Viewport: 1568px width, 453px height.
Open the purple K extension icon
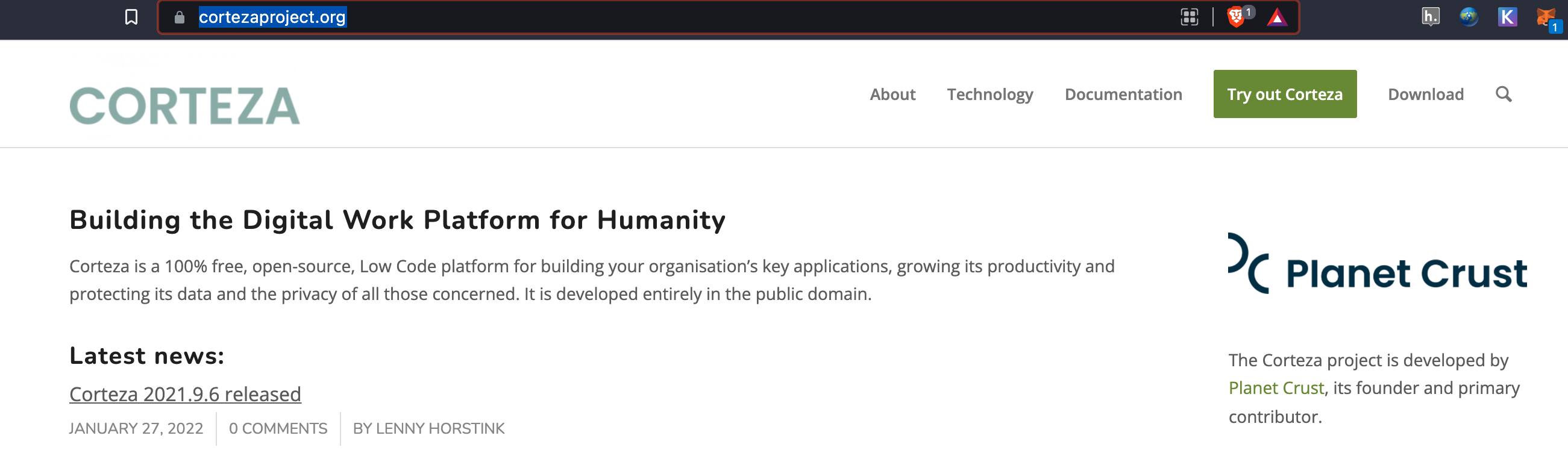(1507, 16)
